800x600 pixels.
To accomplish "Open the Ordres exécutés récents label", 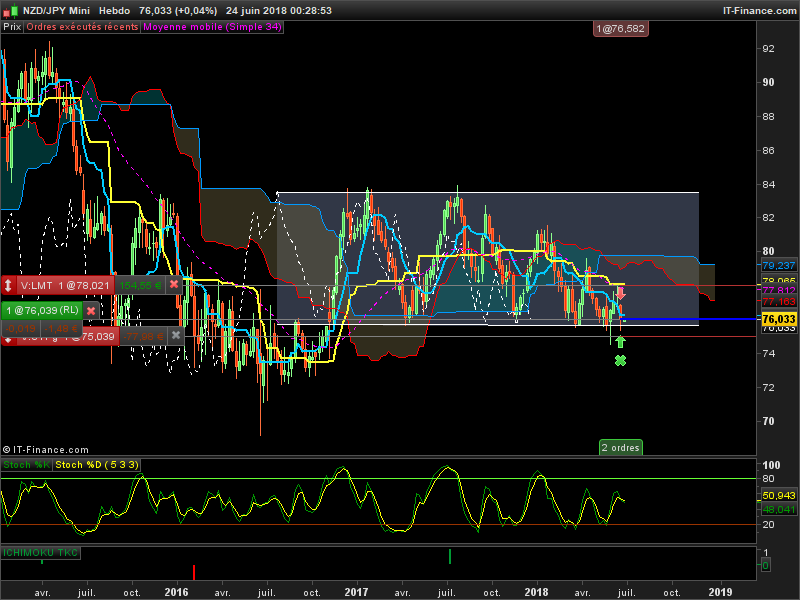I will point(82,27).
